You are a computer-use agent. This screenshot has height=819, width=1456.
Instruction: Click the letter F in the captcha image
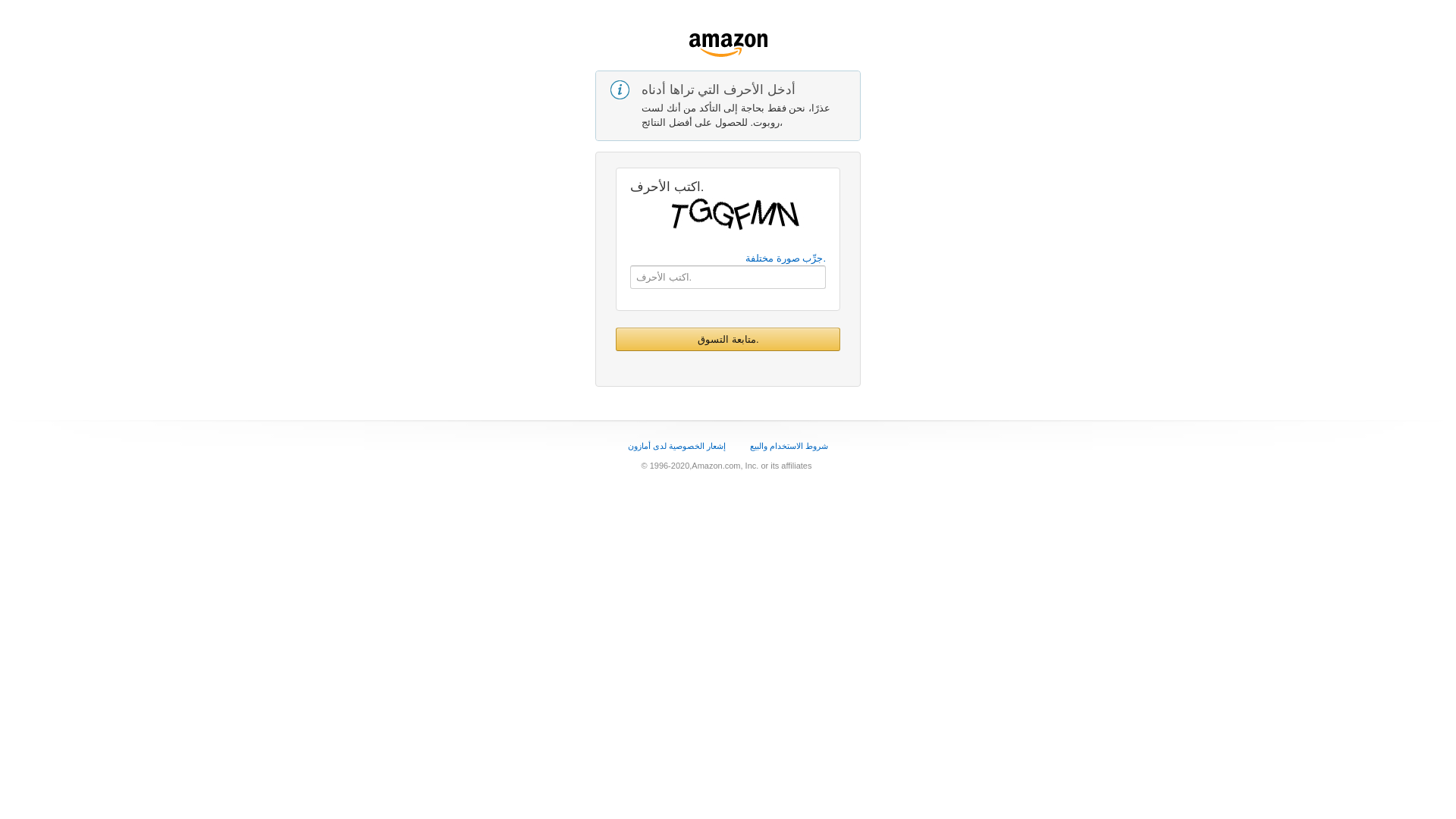742,215
